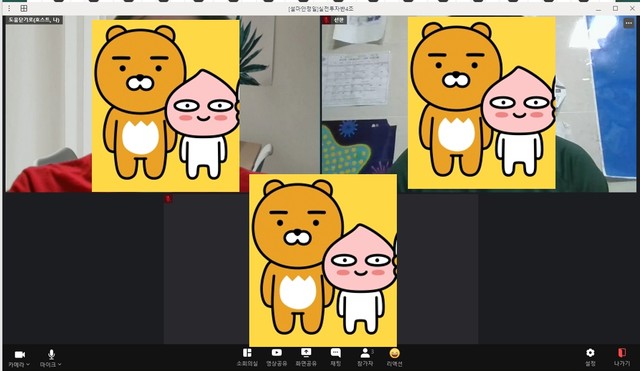640x371 pixels.
Task: Expand microphone options arrow next to 마이크
Action: pyautogui.click(x=60, y=364)
